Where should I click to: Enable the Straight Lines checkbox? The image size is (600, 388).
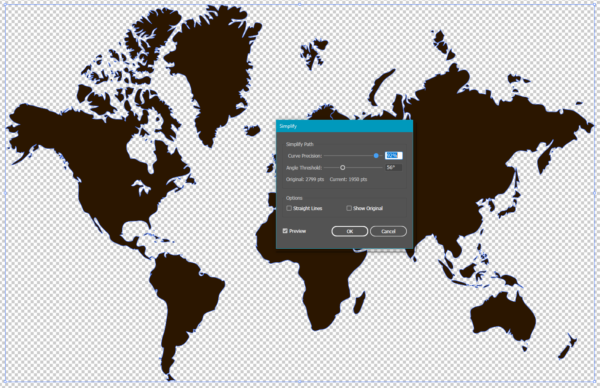289,208
